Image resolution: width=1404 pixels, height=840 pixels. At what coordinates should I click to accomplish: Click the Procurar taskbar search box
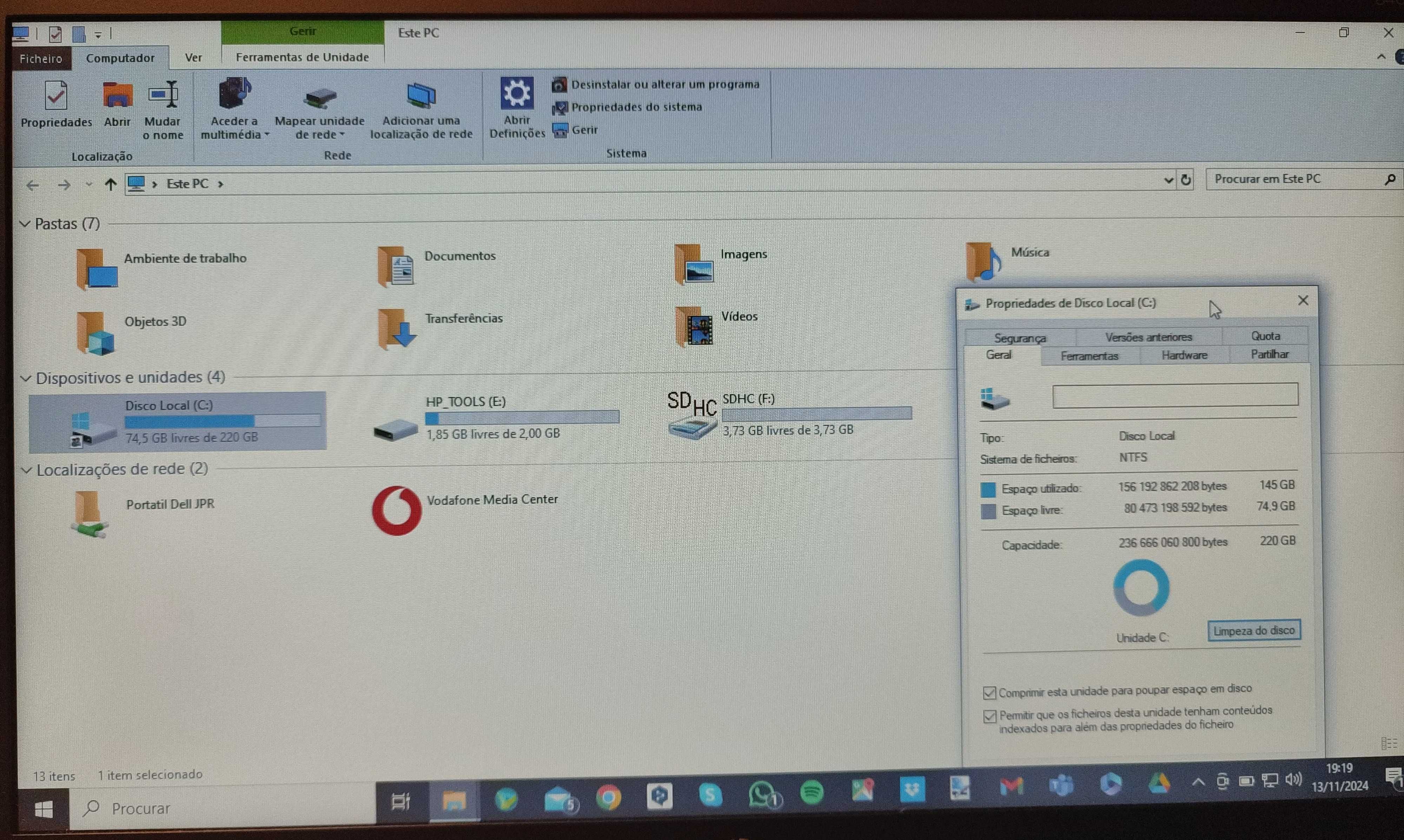point(223,808)
